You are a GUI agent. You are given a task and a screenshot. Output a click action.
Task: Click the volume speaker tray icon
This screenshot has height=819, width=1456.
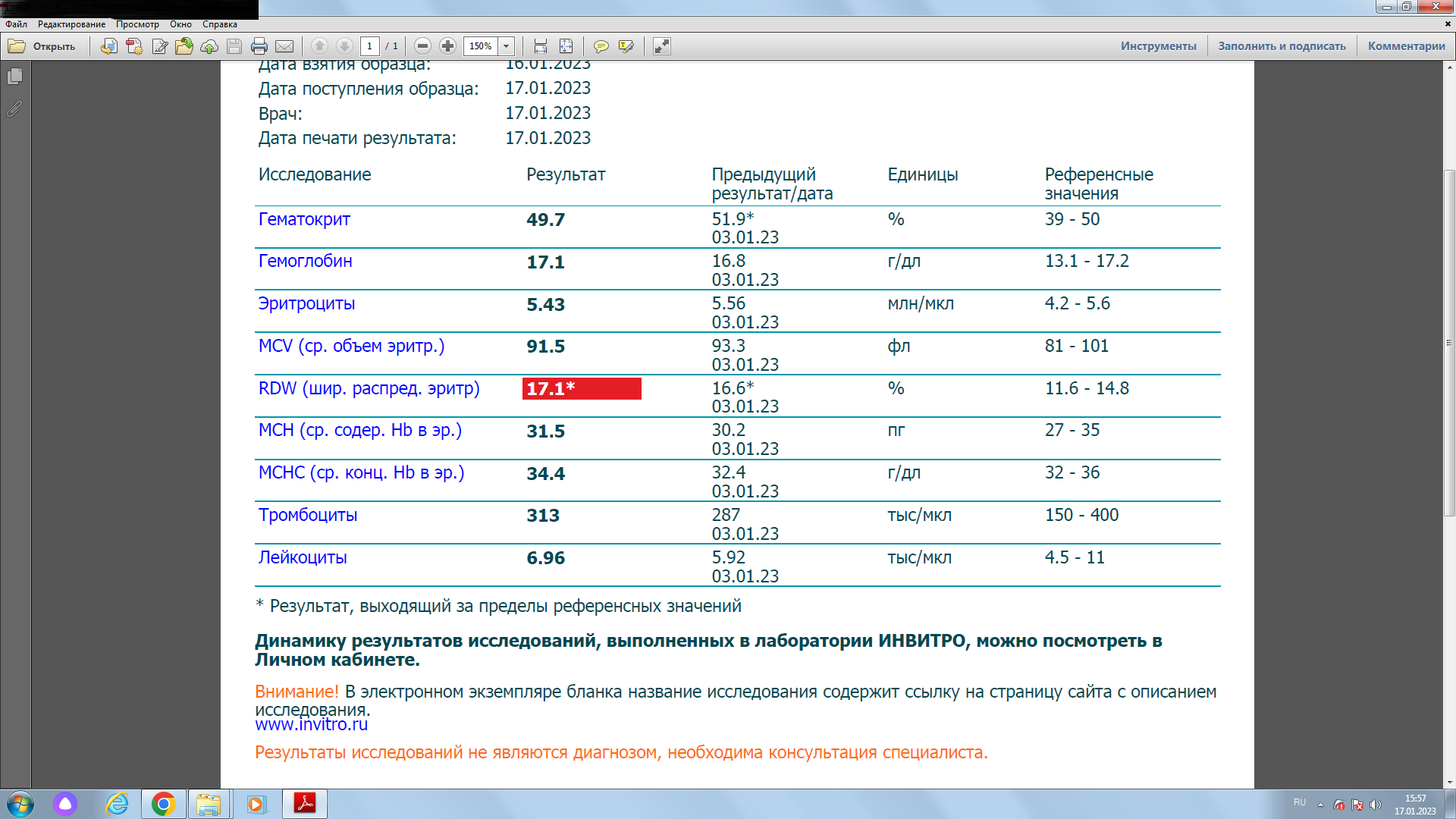[1375, 805]
